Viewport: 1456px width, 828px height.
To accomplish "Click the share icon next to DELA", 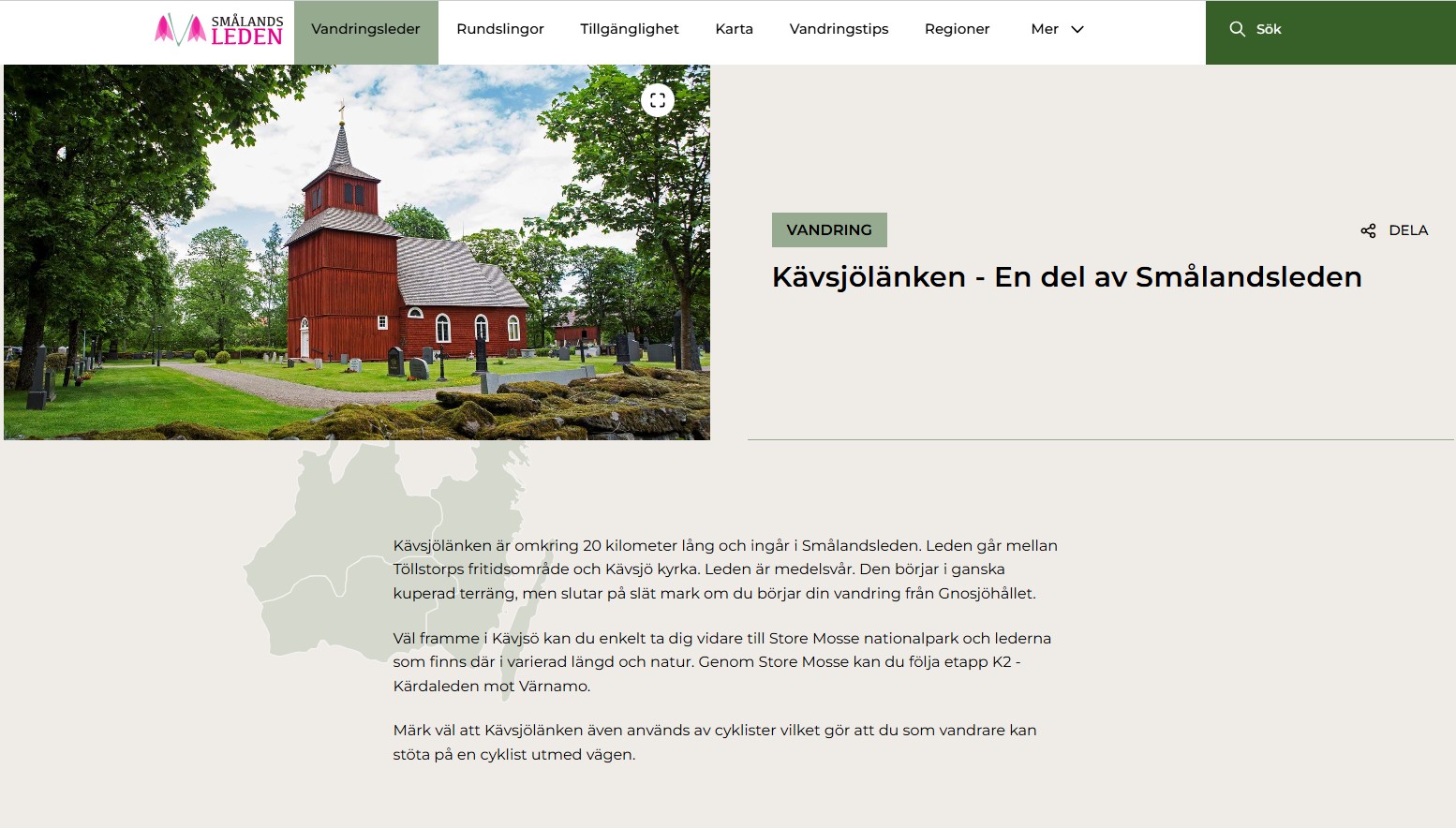I will coord(1368,230).
